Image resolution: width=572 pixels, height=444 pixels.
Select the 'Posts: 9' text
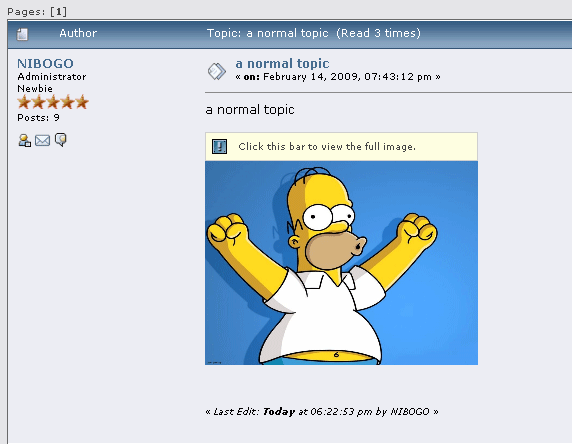pyautogui.click(x=38, y=117)
